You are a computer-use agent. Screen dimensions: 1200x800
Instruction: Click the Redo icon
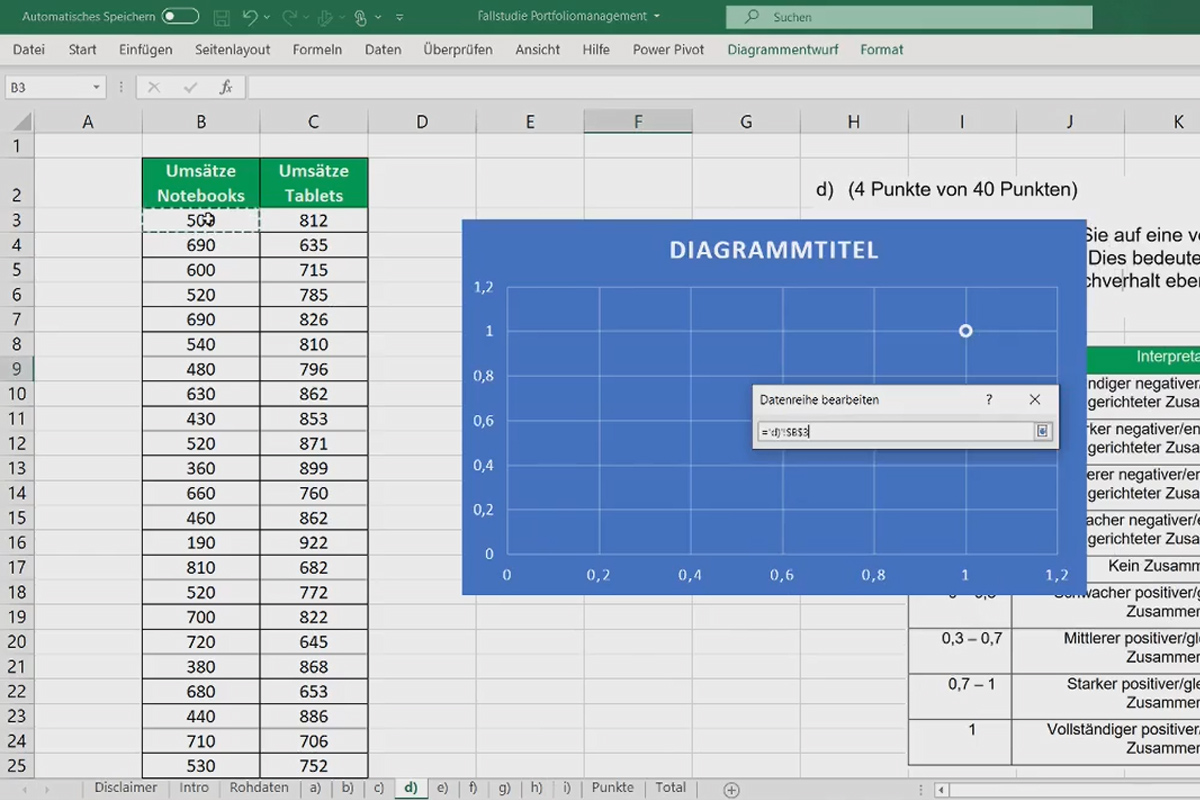click(290, 17)
